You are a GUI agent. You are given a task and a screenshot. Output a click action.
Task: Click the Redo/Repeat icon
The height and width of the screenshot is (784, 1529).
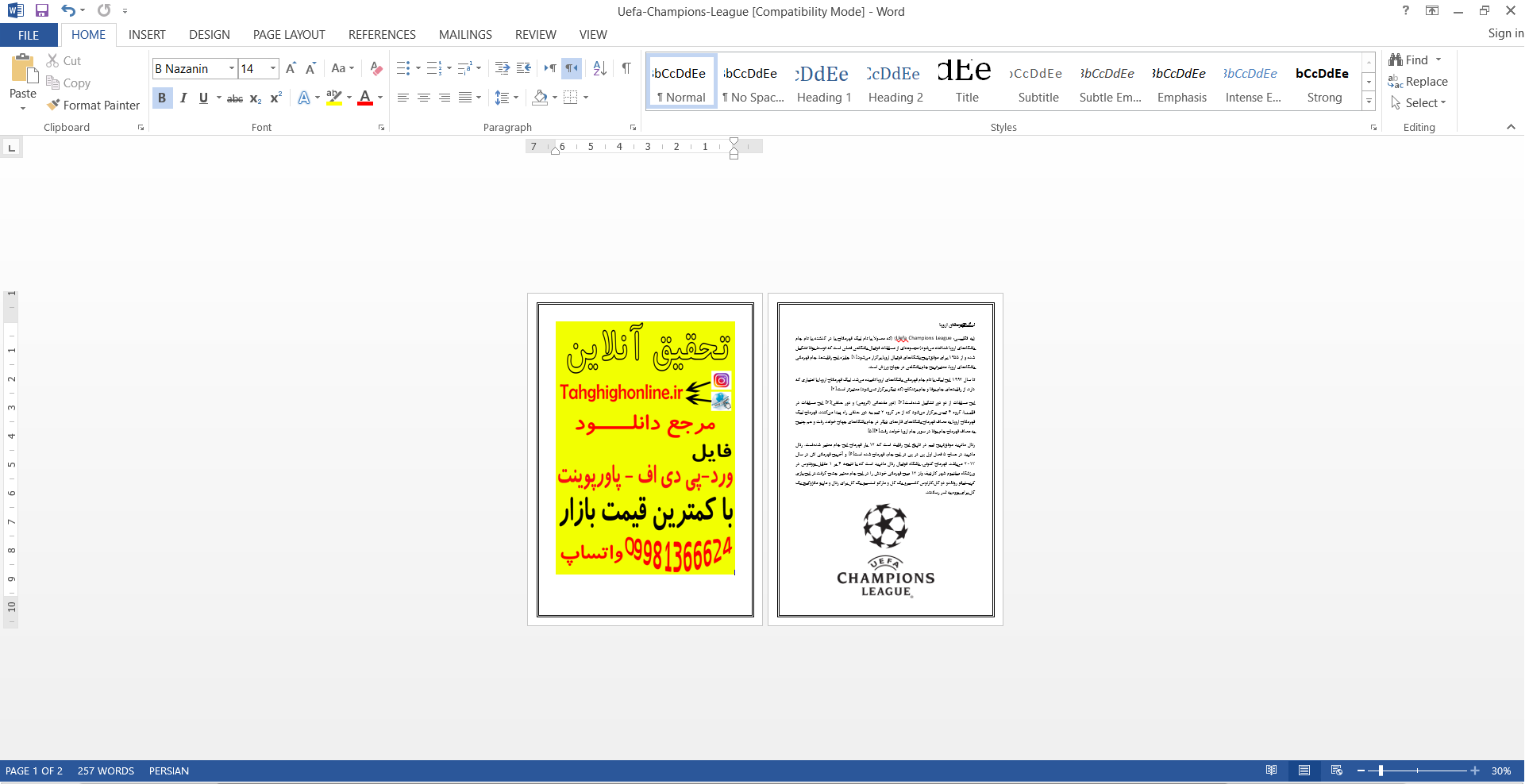(x=104, y=11)
